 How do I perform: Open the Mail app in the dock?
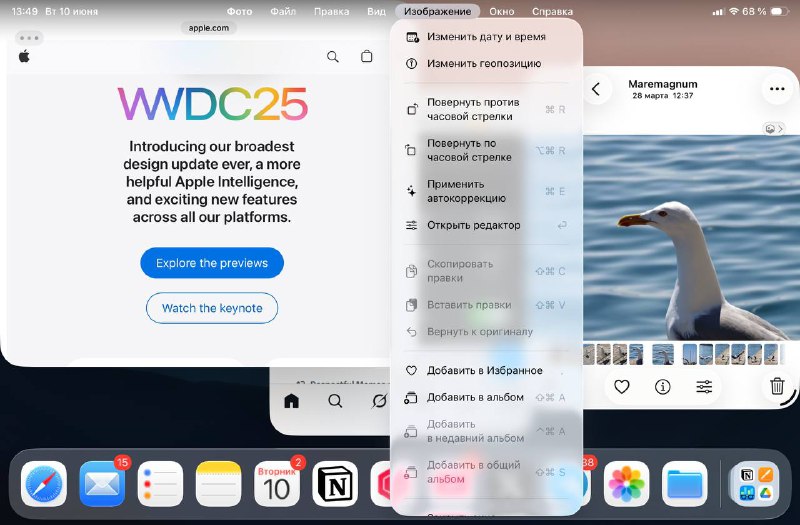pyautogui.click(x=102, y=484)
